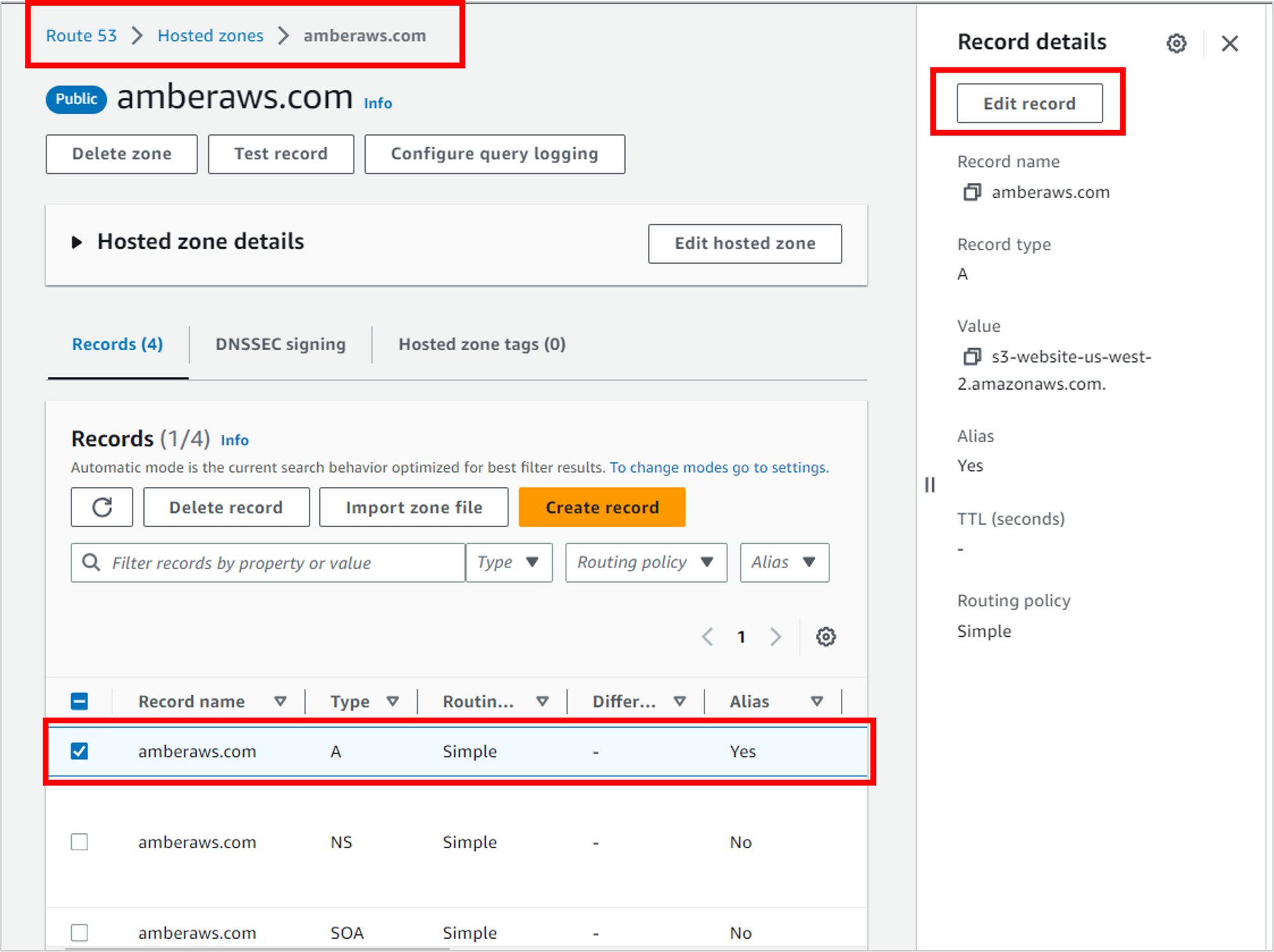Copy the s3-website value
The width and height of the screenshot is (1274, 952).
971,356
